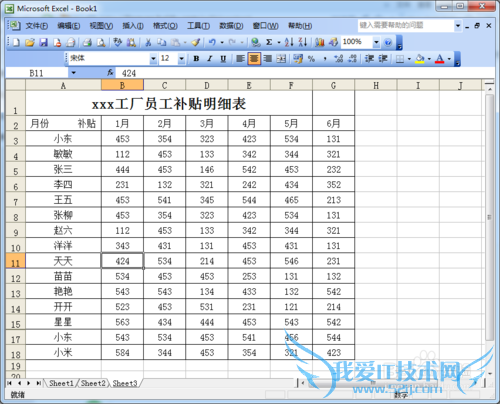Toggle align right

tap(267, 59)
